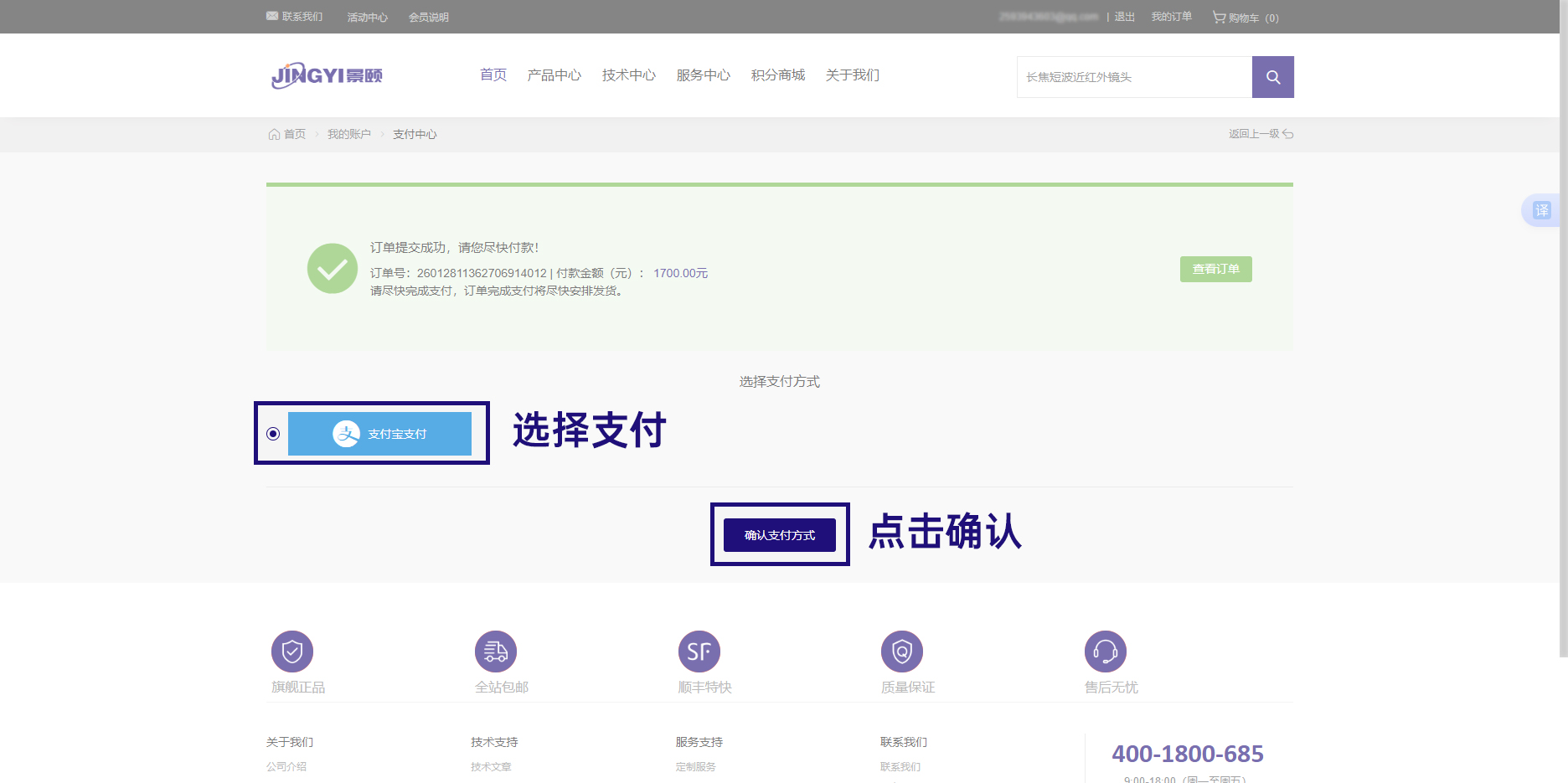Click the 全站包邮 truck icon
This screenshot has width=1568, height=783.
point(496,651)
